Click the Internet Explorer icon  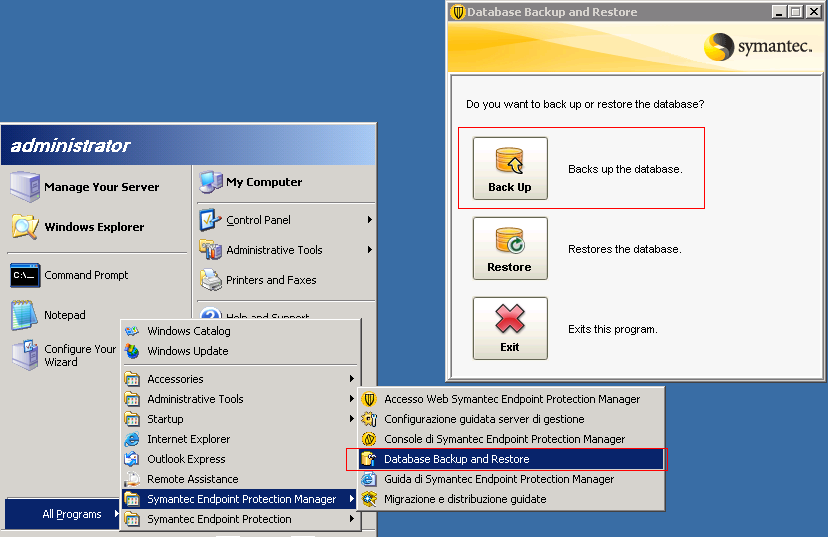point(132,439)
